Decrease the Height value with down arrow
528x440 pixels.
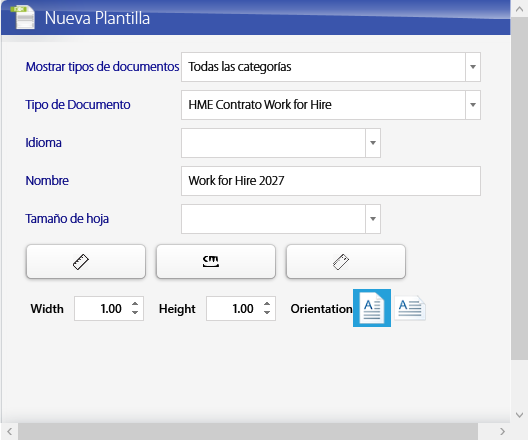pyautogui.click(x=267, y=313)
